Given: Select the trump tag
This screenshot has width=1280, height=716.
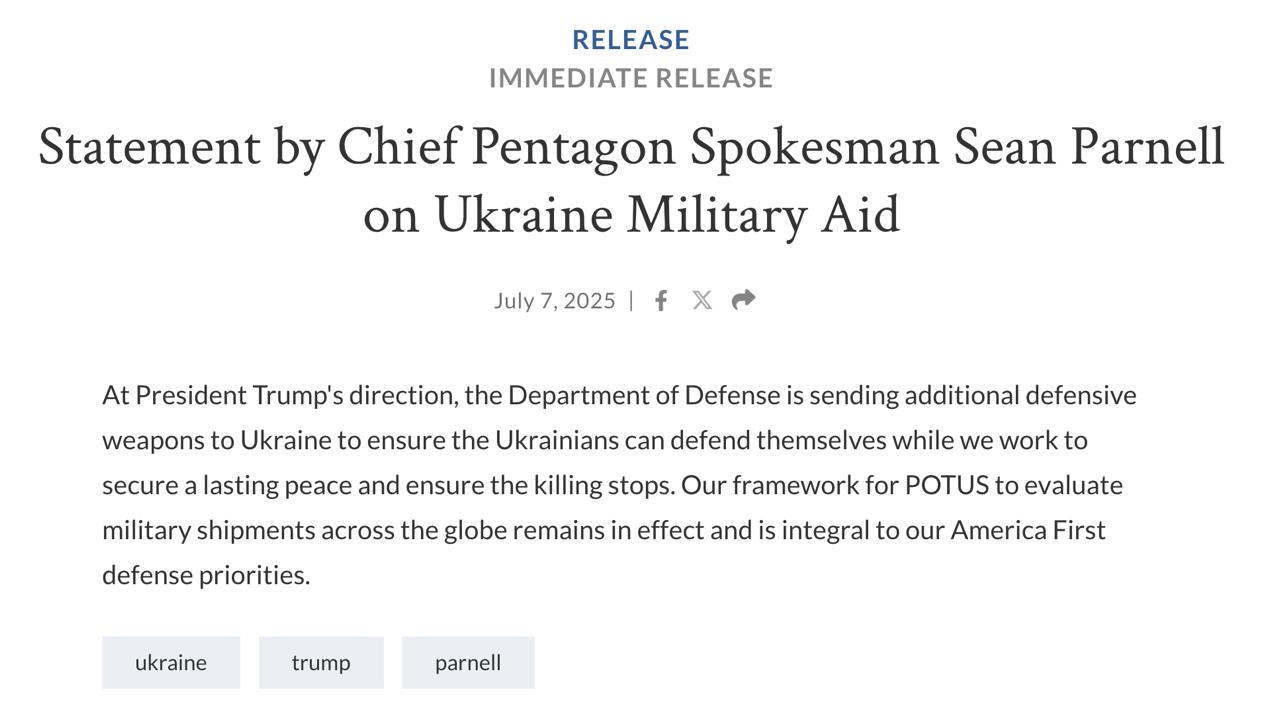Looking at the screenshot, I should [321, 663].
